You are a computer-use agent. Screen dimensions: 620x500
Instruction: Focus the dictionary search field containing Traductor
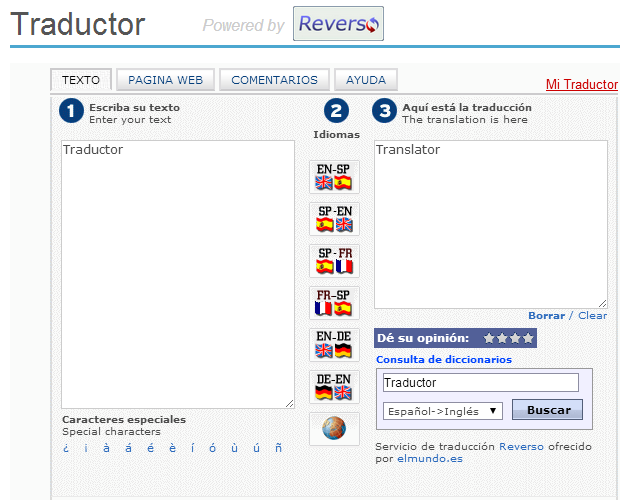[480, 383]
